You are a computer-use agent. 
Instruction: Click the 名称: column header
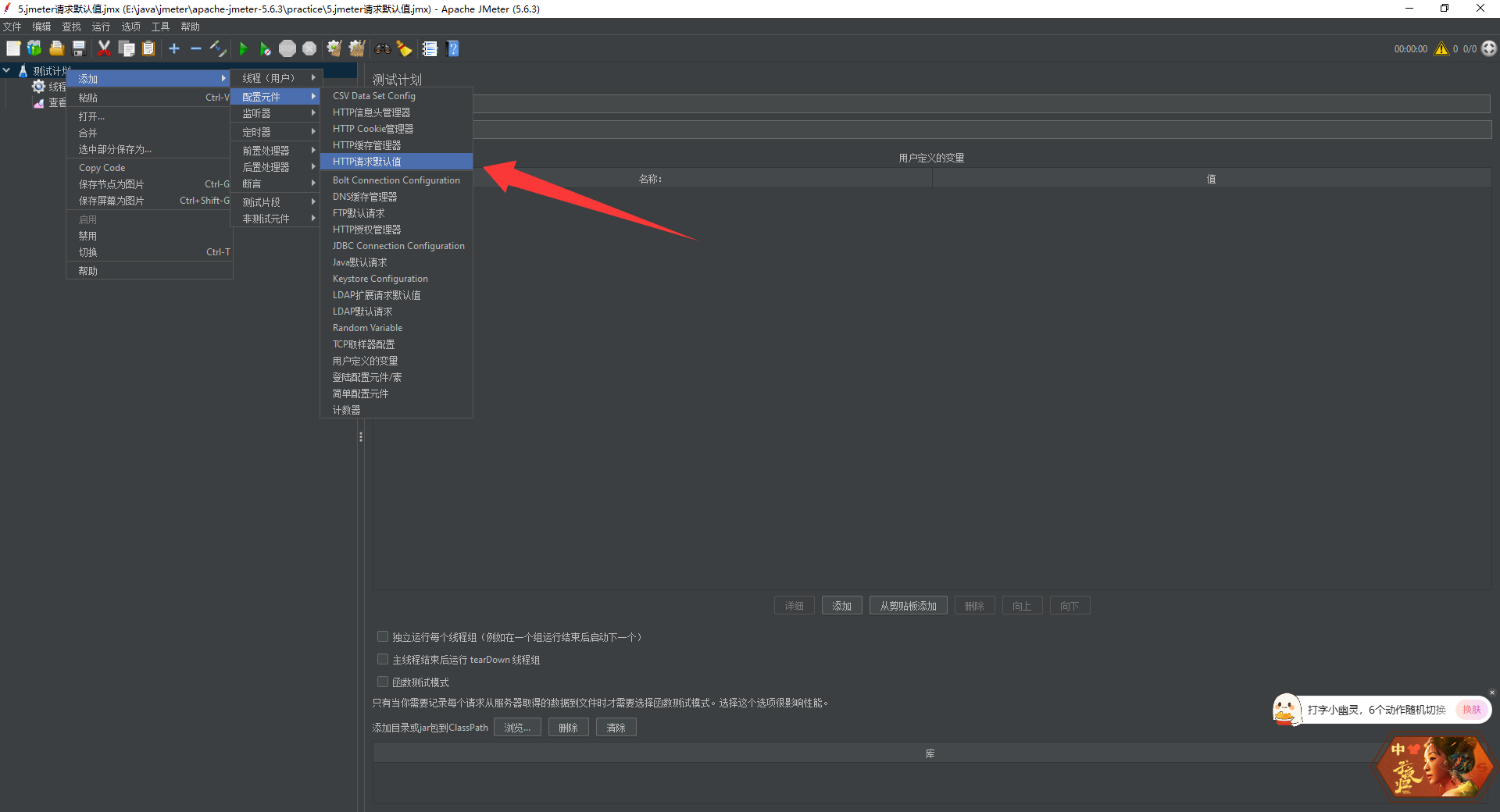tap(652, 179)
